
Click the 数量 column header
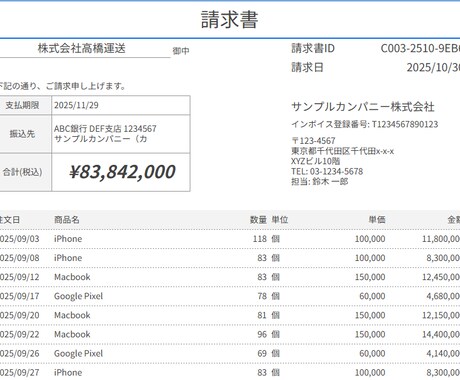click(258, 220)
